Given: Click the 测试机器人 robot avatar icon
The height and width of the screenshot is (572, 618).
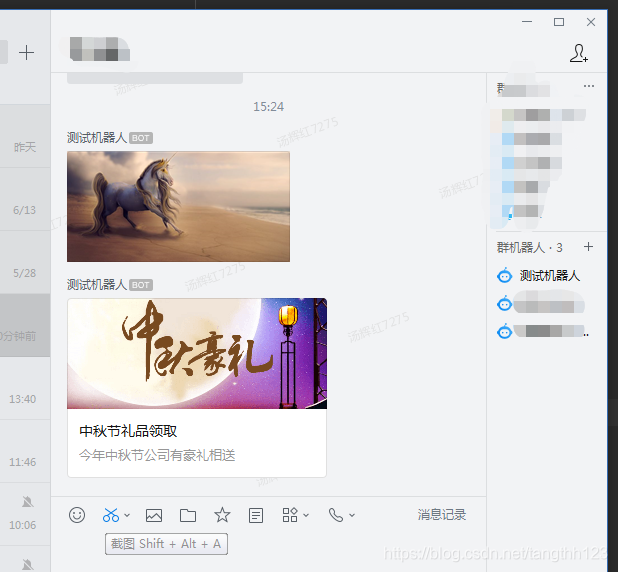Looking at the screenshot, I should pos(504,276).
